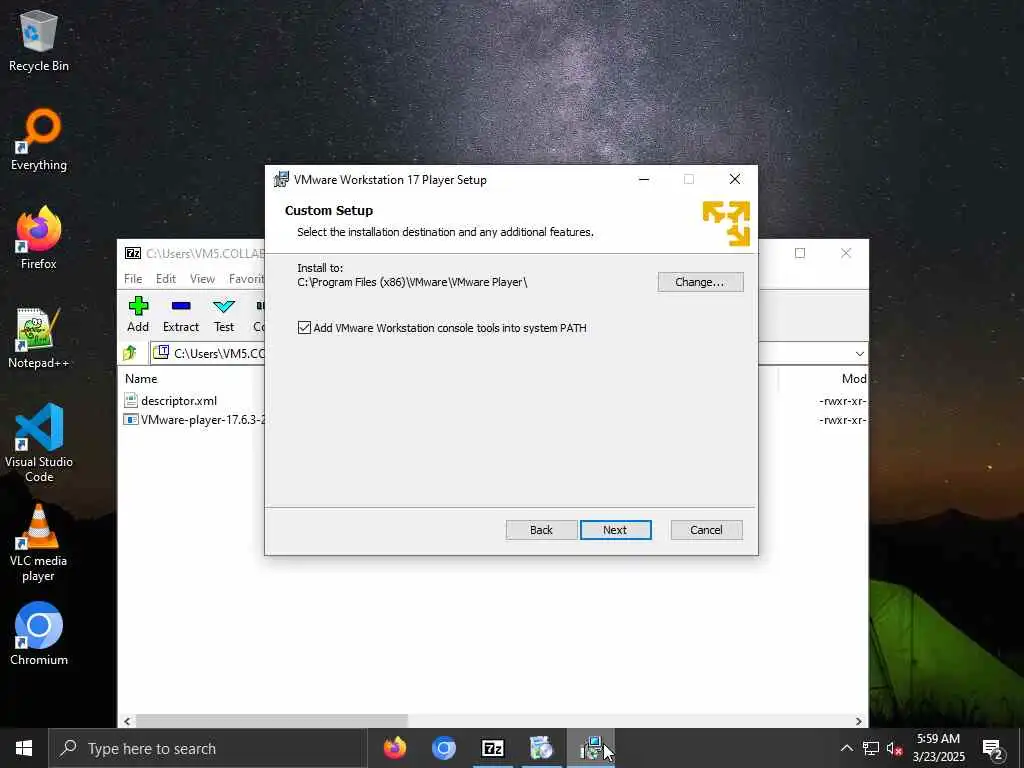This screenshot has width=1024, height=768.
Task: Uncheck Add VMware console tools into PATH
Action: tap(304, 328)
